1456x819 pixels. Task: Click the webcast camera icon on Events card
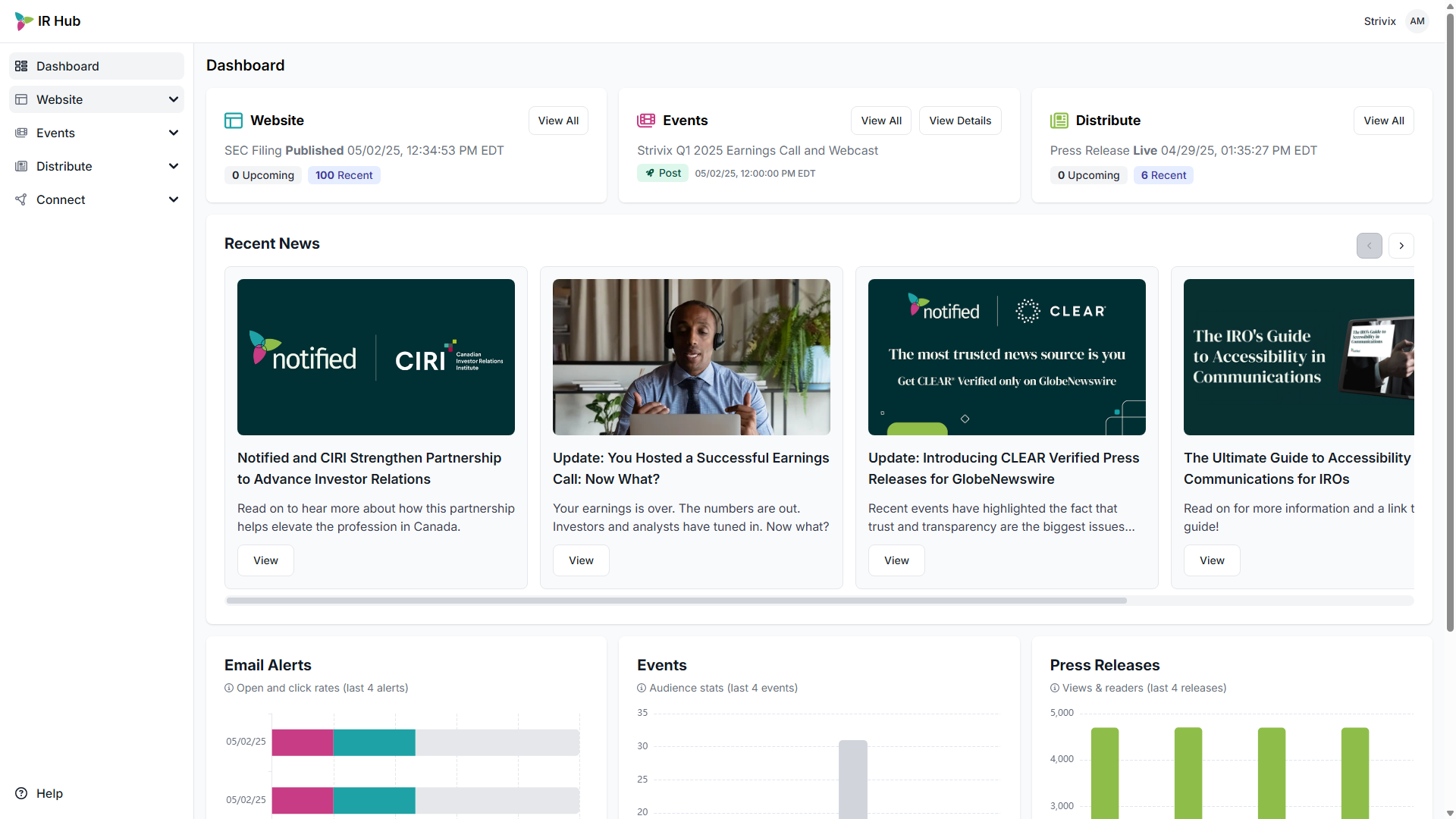(646, 120)
